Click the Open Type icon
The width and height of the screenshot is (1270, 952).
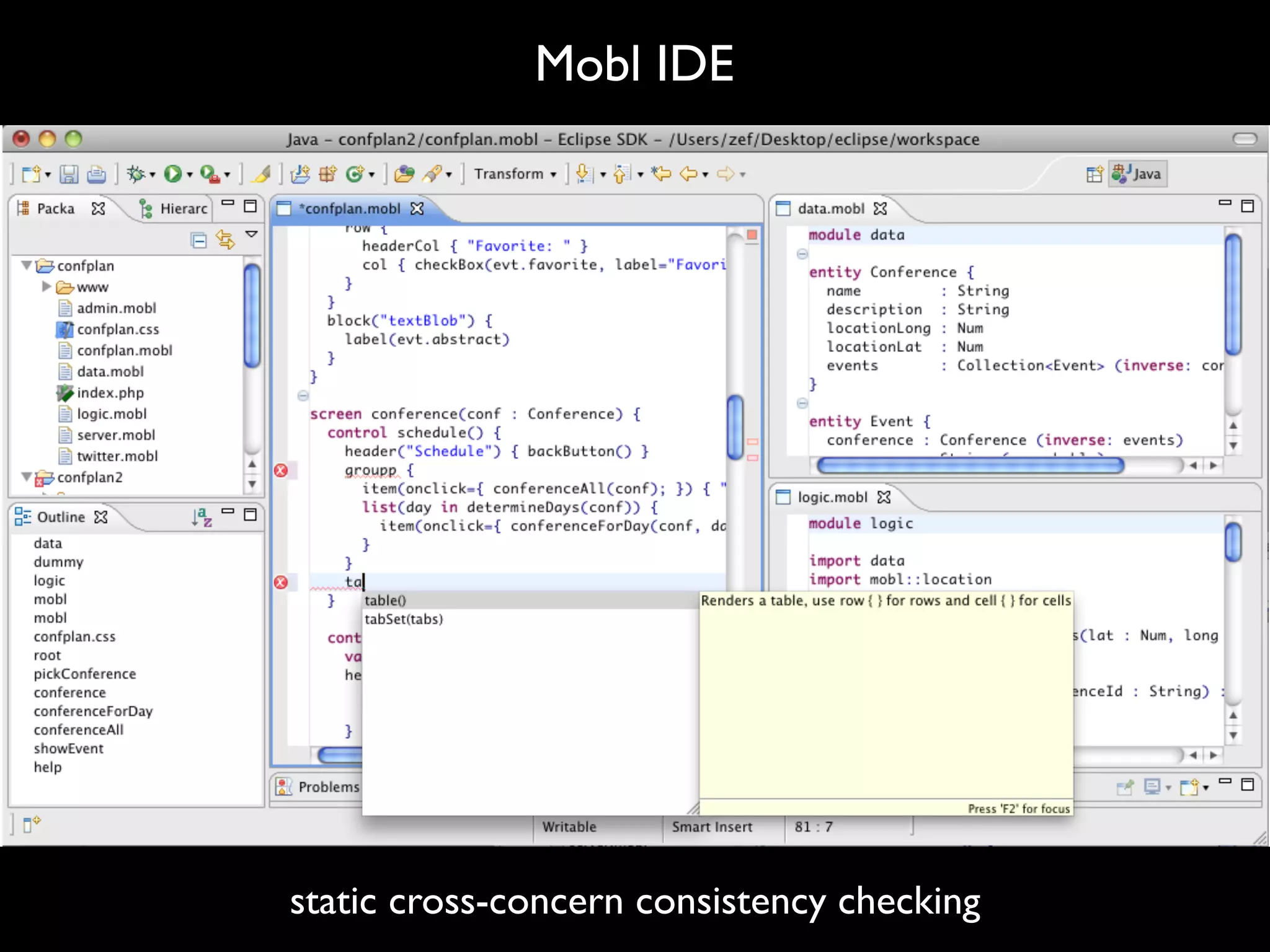click(x=404, y=174)
